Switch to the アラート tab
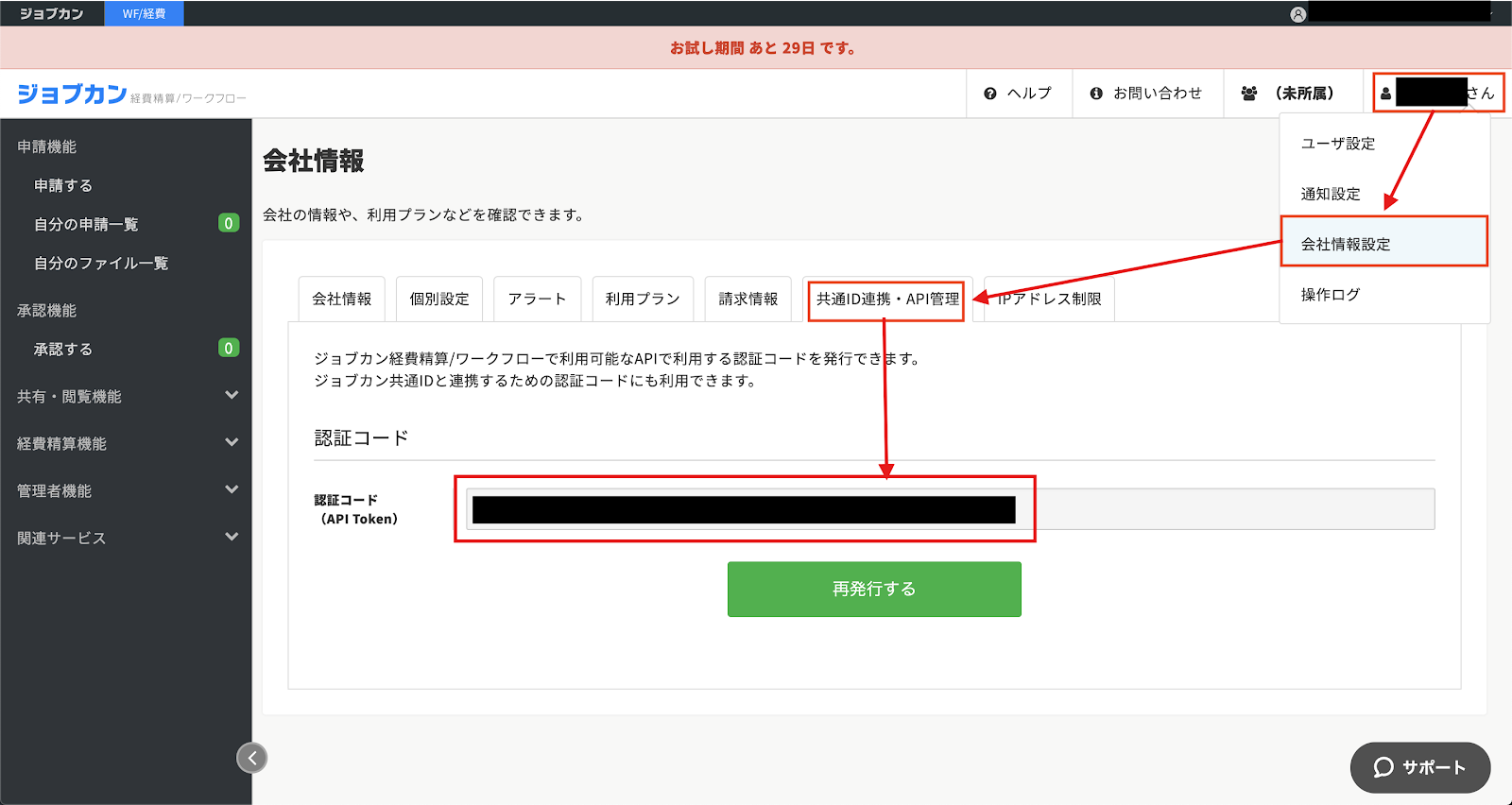This screenshot has width=1512, height=805. pyautogui.click(x=537, y=299)
